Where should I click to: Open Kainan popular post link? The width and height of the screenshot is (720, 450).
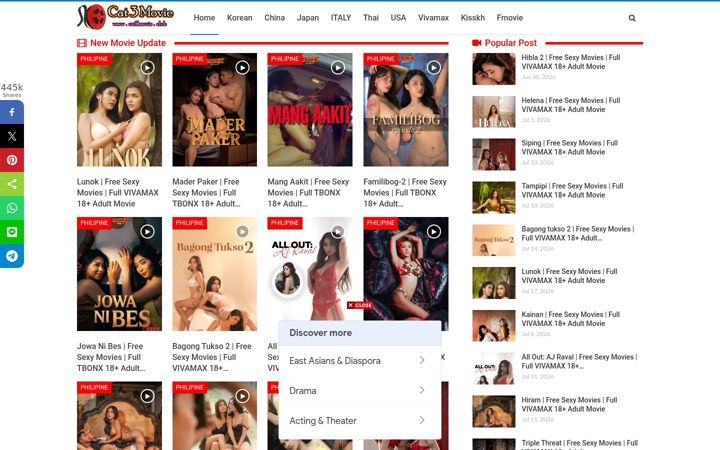click(x=571, y=319)
